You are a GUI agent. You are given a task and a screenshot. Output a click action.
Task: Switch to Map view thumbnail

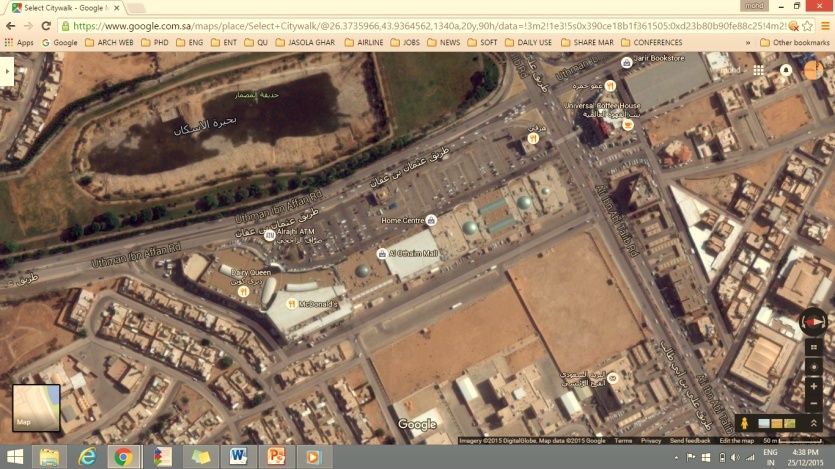36,408
